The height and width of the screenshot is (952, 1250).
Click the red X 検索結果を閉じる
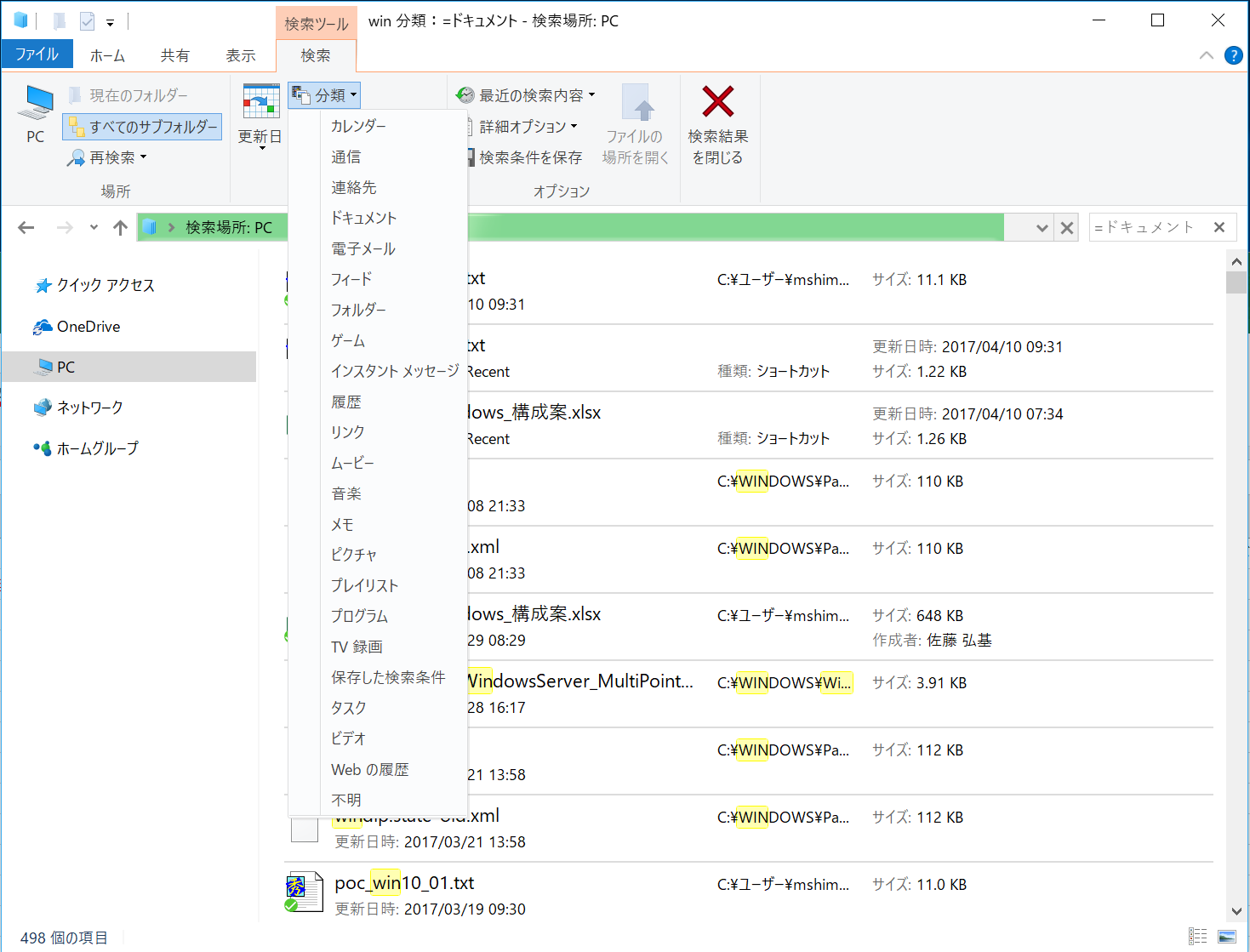click(718, 125)
